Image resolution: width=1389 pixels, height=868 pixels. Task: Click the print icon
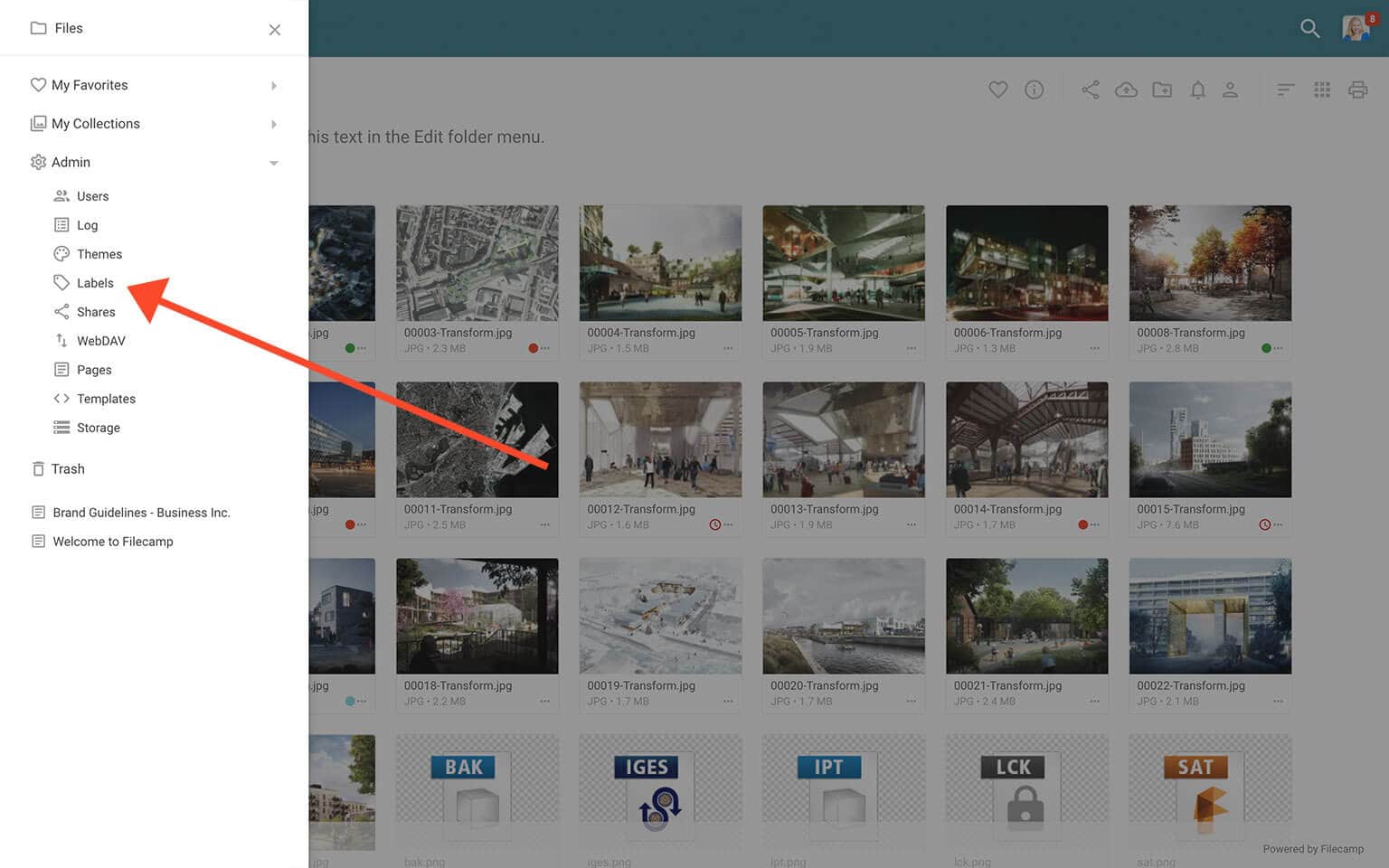tap(1357, 90)
